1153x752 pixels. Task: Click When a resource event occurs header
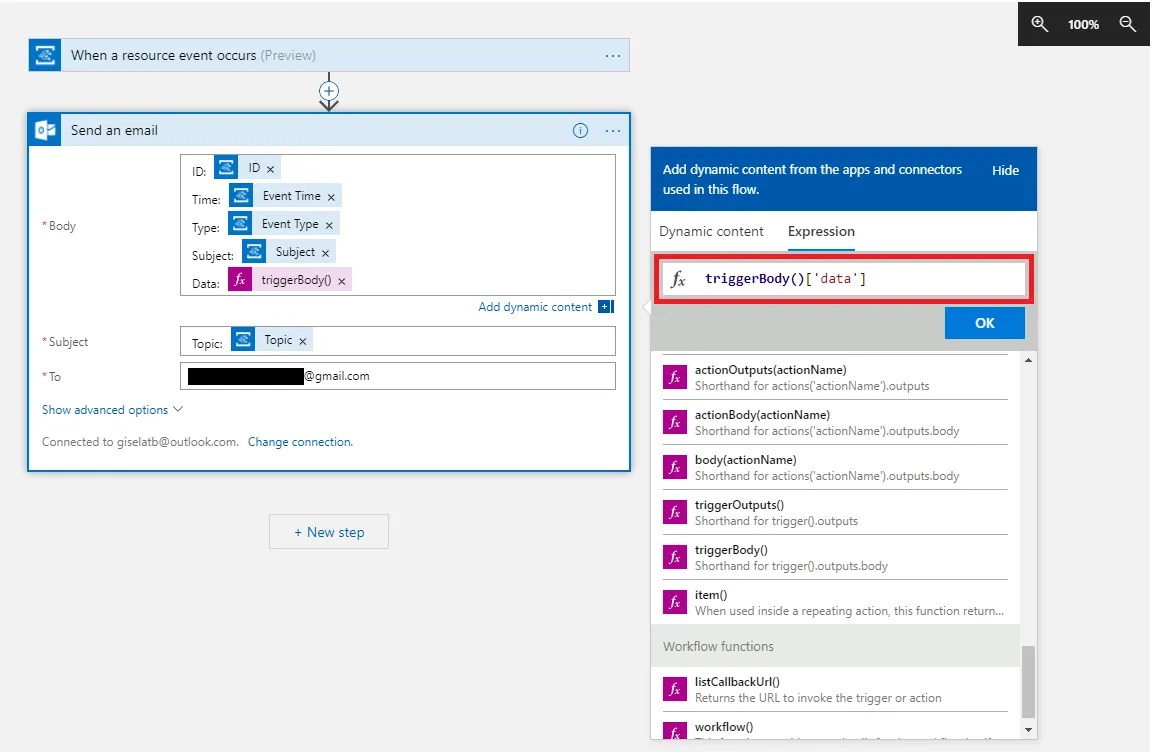329,55
